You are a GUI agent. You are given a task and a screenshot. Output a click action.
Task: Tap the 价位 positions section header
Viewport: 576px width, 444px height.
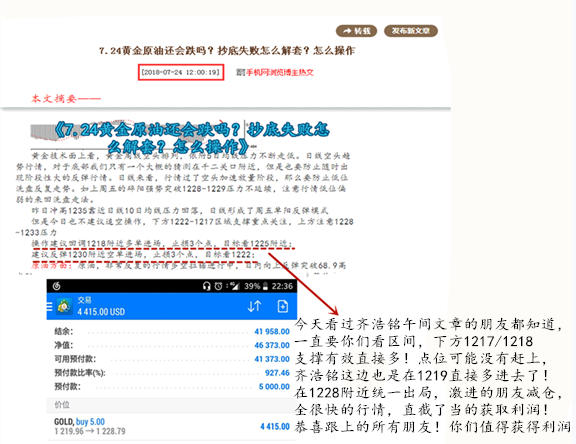point(171,405)
